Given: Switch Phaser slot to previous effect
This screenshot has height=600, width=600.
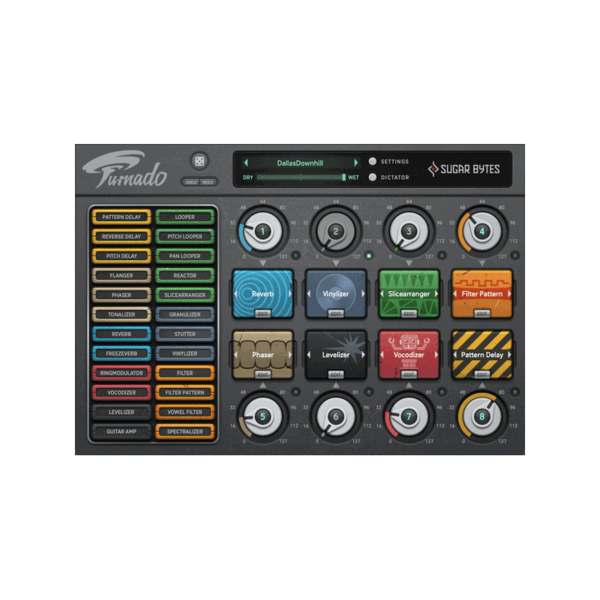Looking at the screenshot, I should pyautogui.click(x=236, y=355).
